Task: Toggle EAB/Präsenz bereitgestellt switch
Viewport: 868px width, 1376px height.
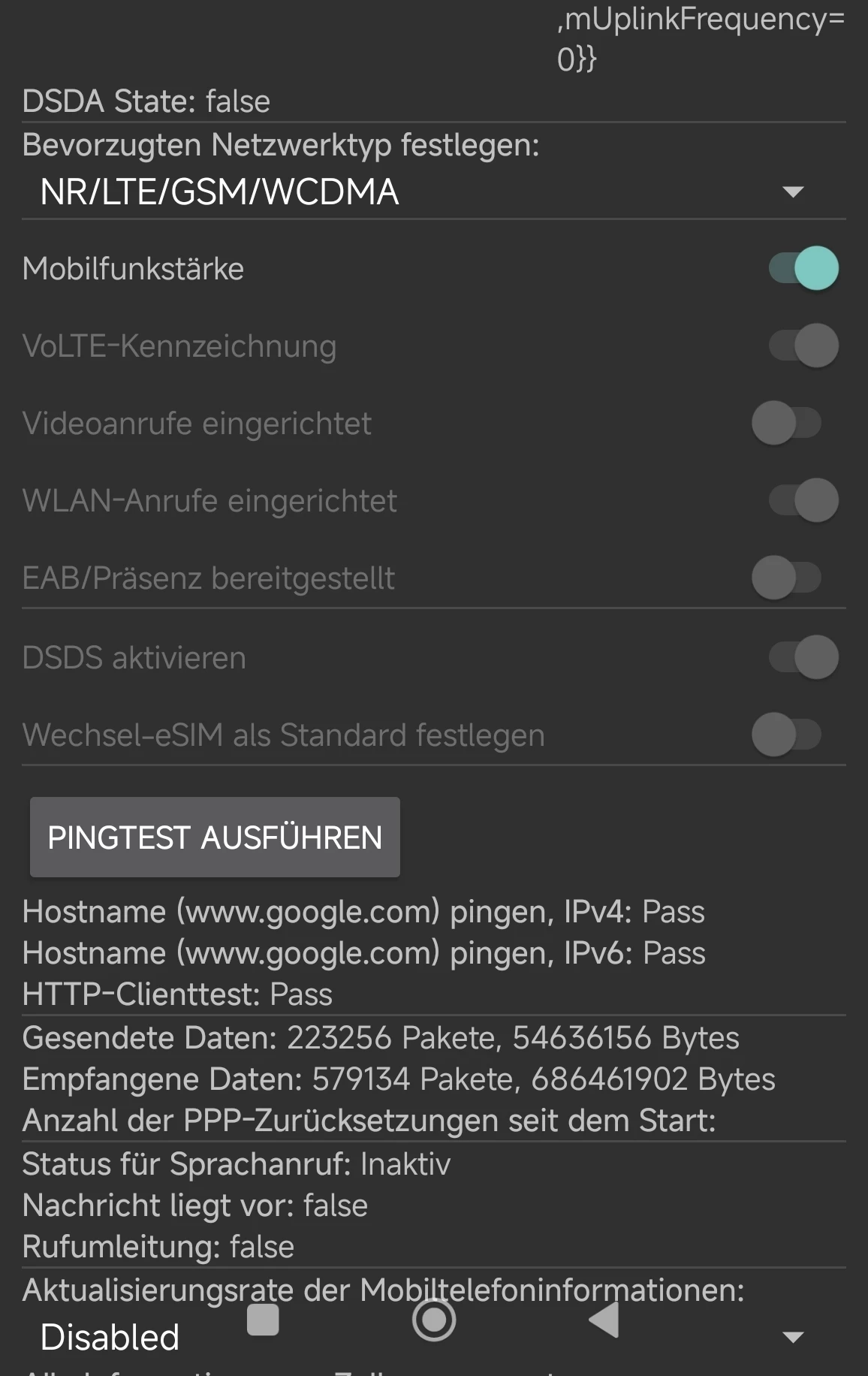Action: point(786,578)
